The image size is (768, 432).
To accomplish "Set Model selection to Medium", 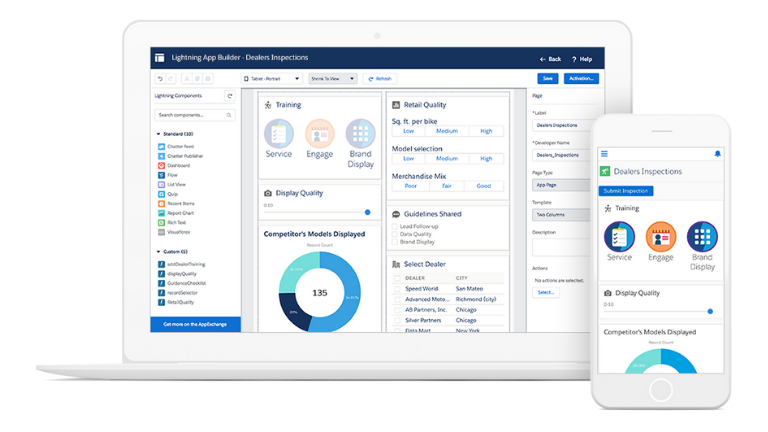I will [447, 159].
